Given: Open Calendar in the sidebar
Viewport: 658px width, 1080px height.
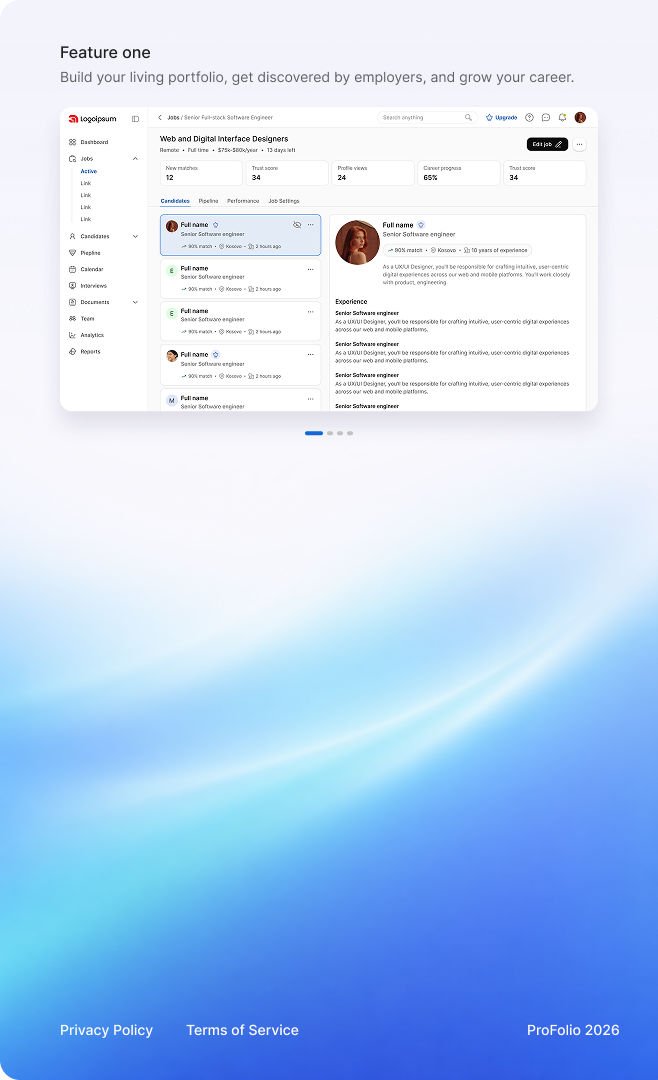Looking at the screenshot, I should tap(92, 269).
